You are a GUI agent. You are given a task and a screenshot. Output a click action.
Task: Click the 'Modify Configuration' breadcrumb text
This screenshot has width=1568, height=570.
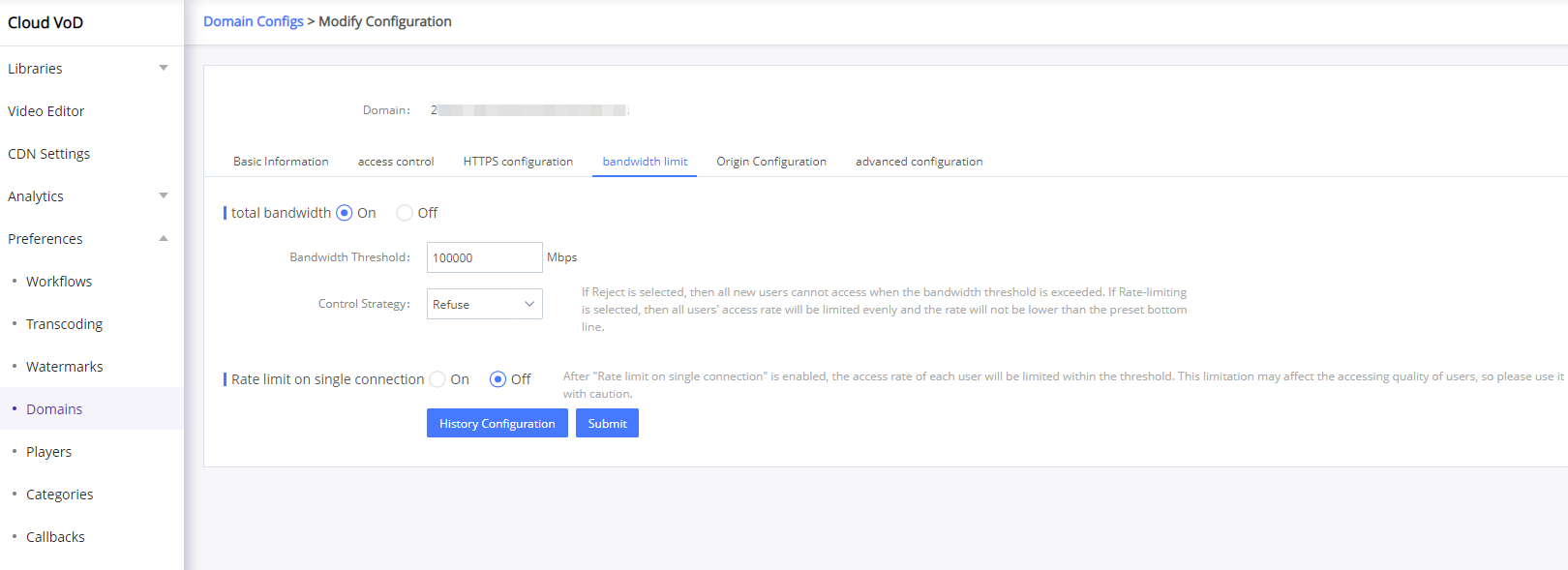[x=385, y=21]
